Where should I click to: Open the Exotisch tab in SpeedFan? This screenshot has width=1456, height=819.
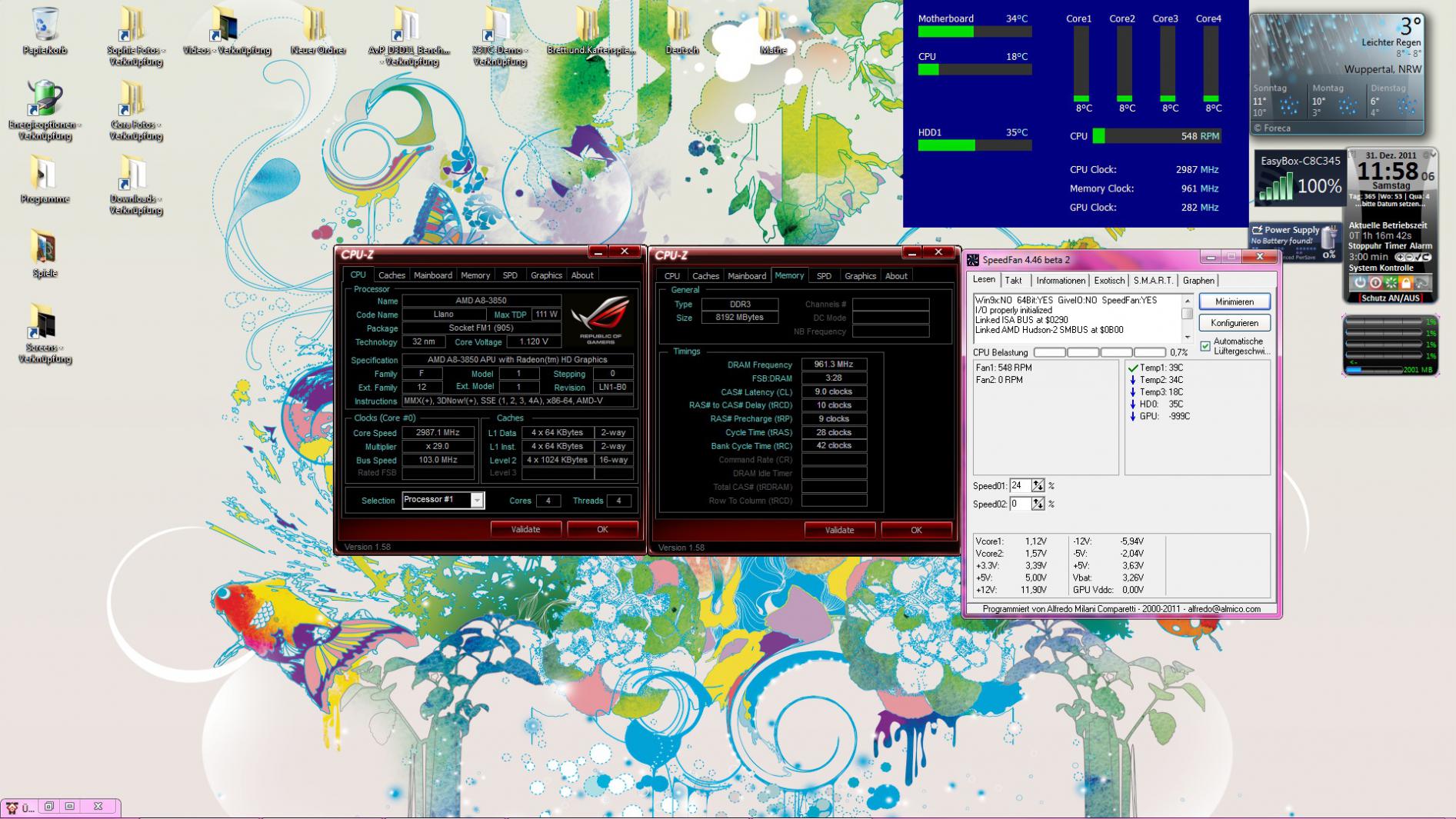tap(1109, 281)
